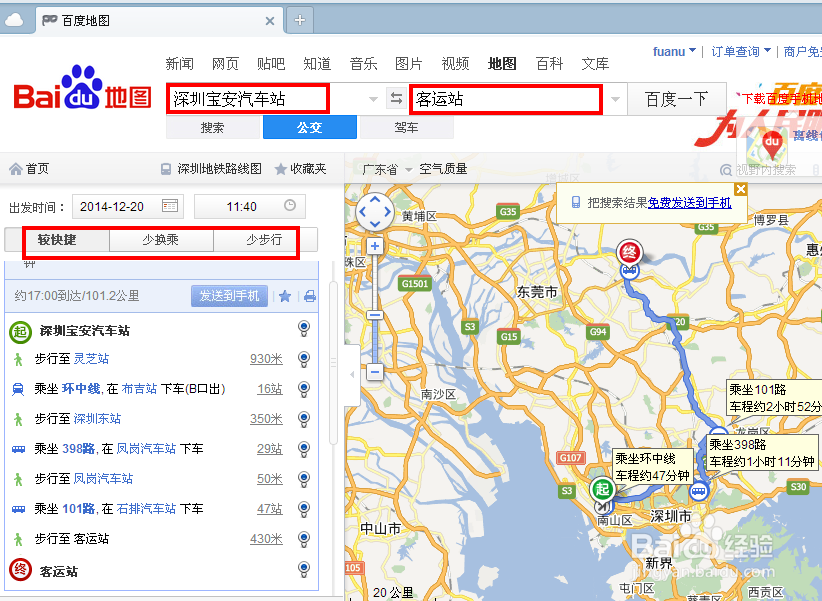Open clock picker for departure time
Viewport: 822px width, 601px height.
pos(290,205)
